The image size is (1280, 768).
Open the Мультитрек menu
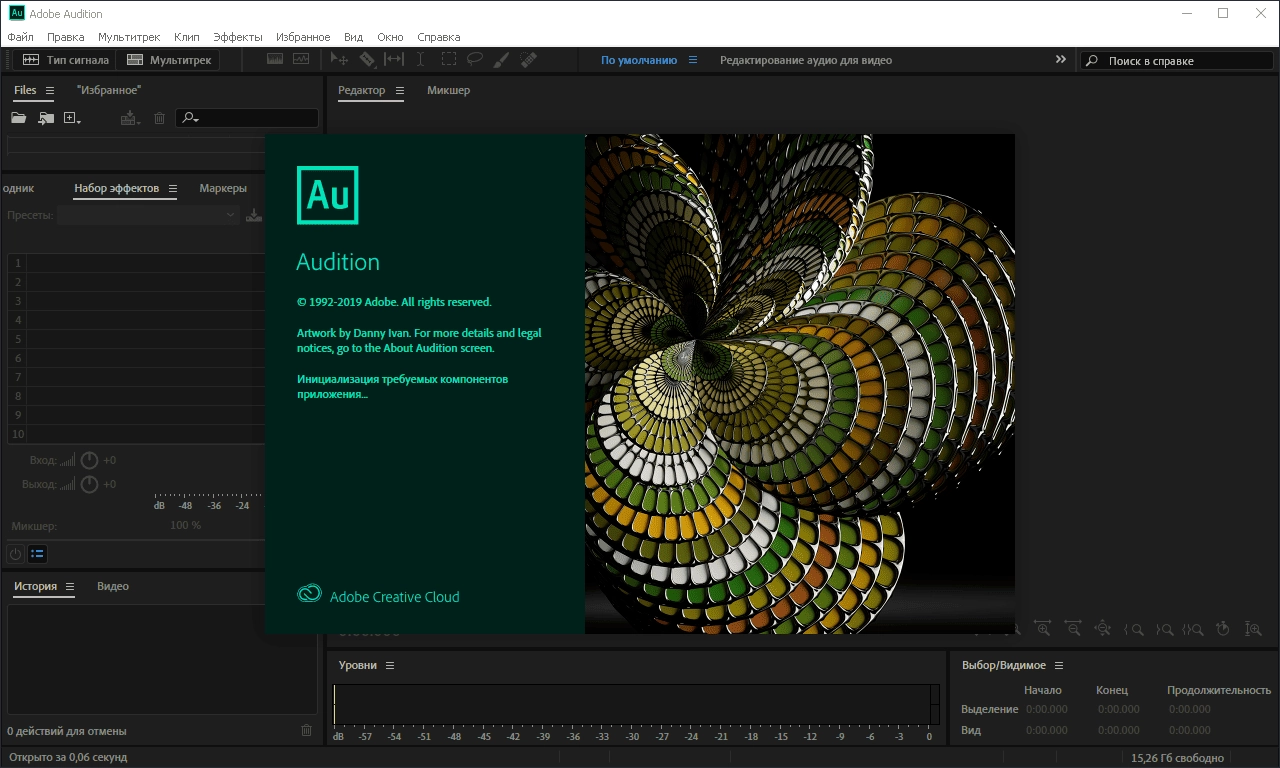tap(129, 37)
